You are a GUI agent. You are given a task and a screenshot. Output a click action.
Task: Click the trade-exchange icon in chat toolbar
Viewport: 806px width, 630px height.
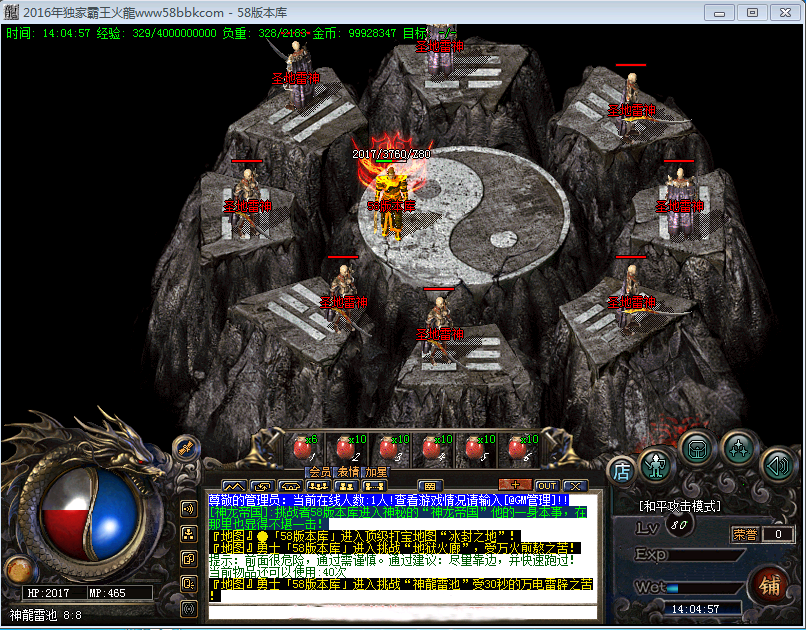pyautogui.click(x=262, y=486)
